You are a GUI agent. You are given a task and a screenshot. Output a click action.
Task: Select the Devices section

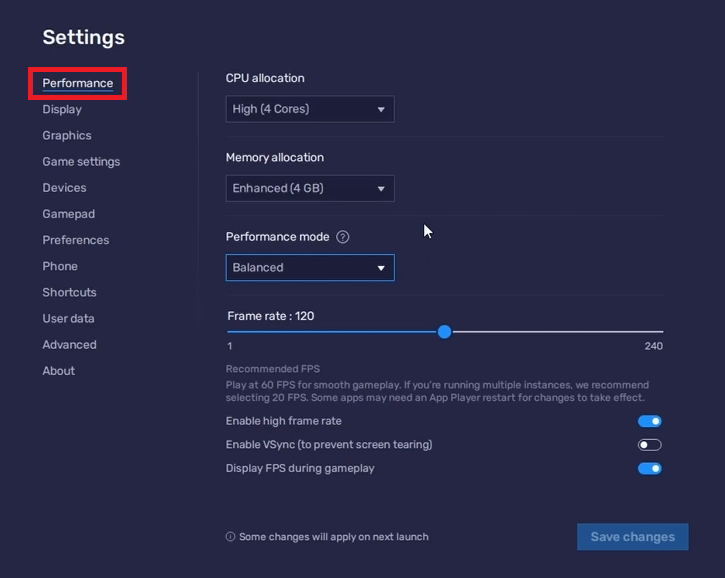[64, 187]
